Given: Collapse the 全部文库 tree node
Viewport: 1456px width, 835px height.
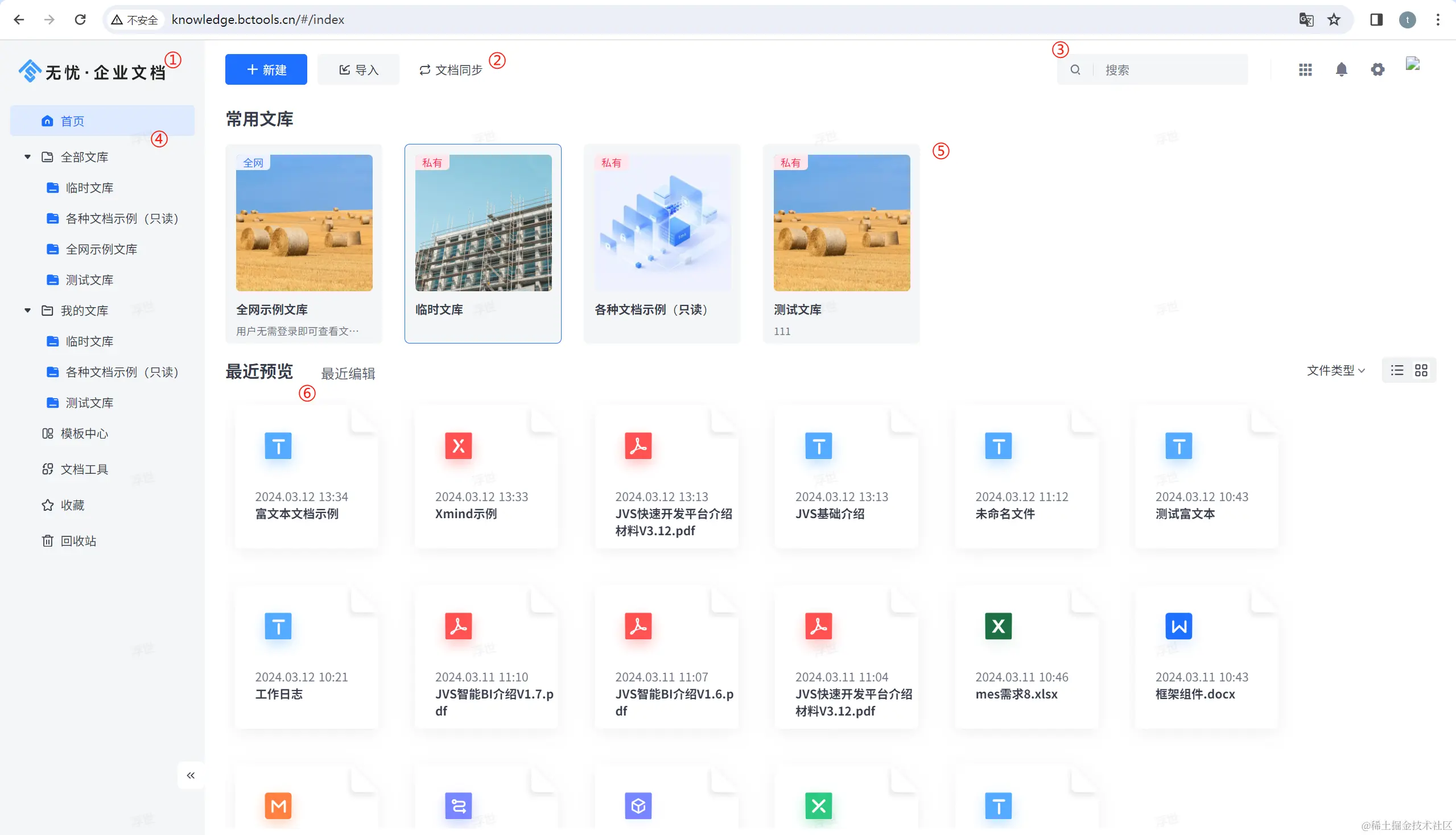Looking at the screenshot, I should coord(27,156).
